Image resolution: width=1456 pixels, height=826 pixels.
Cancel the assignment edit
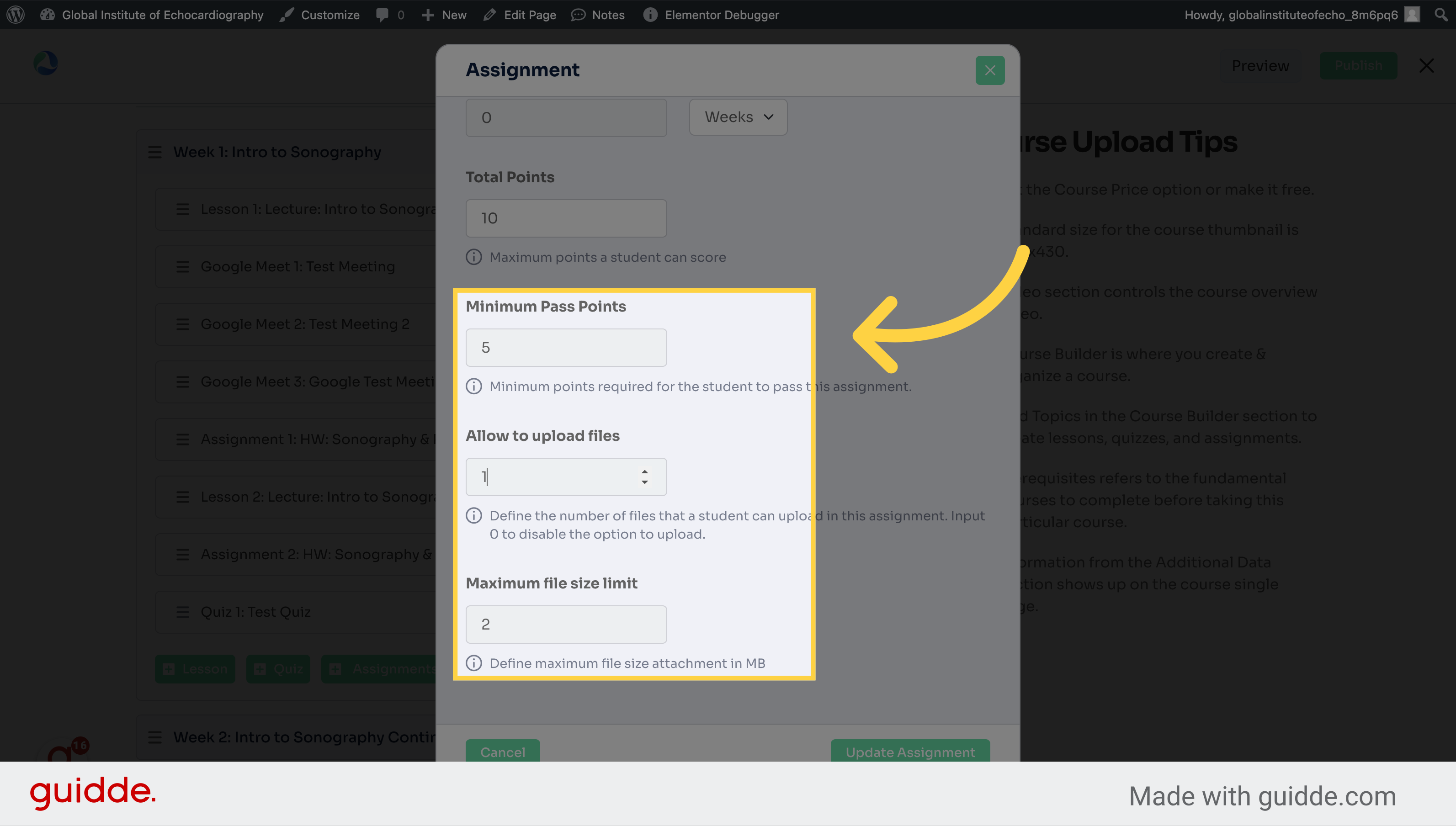[503, 751]
